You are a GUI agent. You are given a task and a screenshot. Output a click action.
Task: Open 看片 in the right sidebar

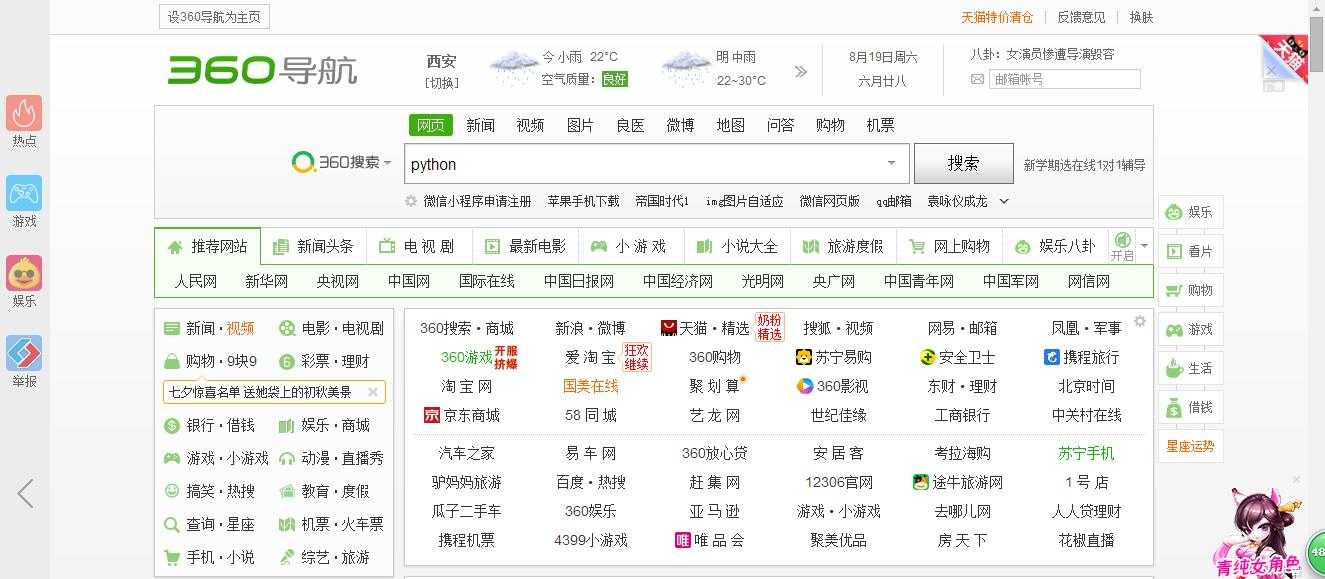pyautogui.click(x=1190, y=252)
